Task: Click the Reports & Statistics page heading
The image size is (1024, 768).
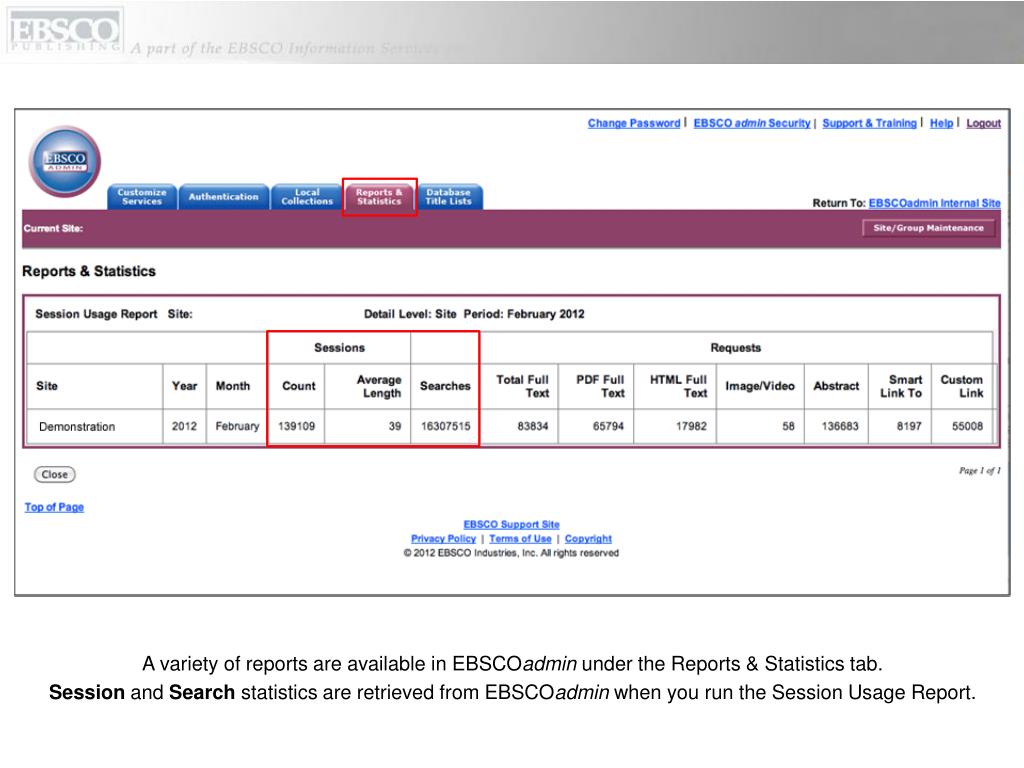Action: click(x=89, y=272)
